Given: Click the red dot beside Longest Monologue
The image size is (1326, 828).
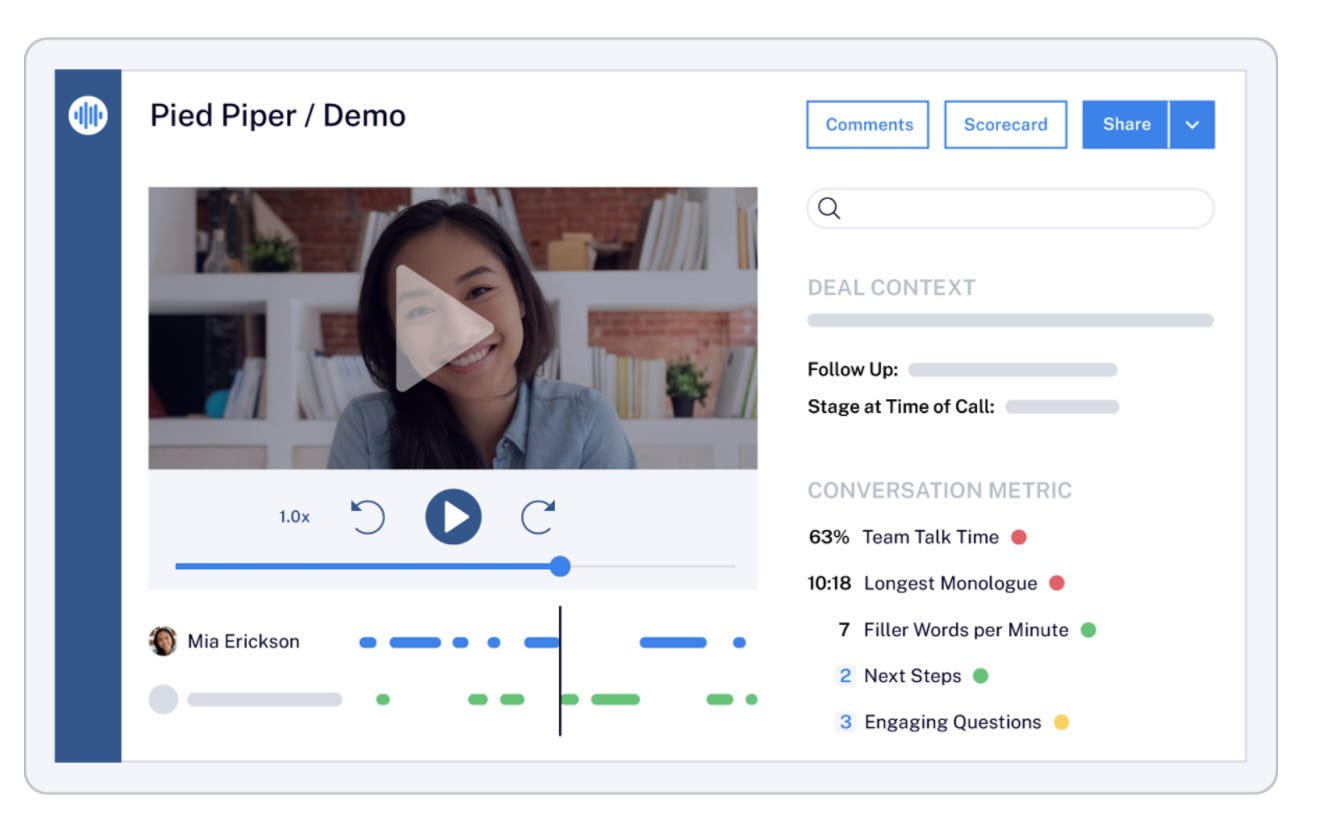Looking at the screenshot, I should coord(1057,583).
